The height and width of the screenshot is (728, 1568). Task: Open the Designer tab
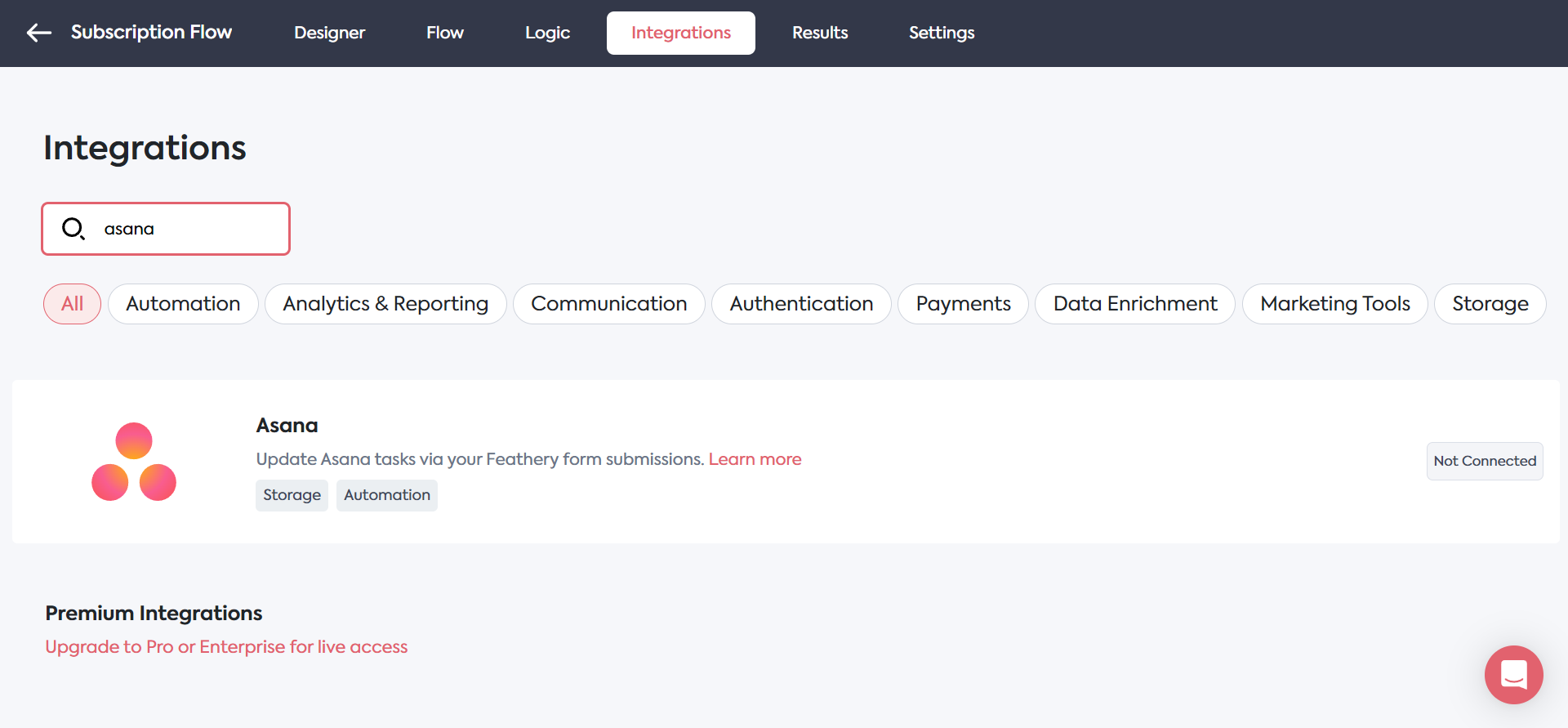[x=329, y=33]
